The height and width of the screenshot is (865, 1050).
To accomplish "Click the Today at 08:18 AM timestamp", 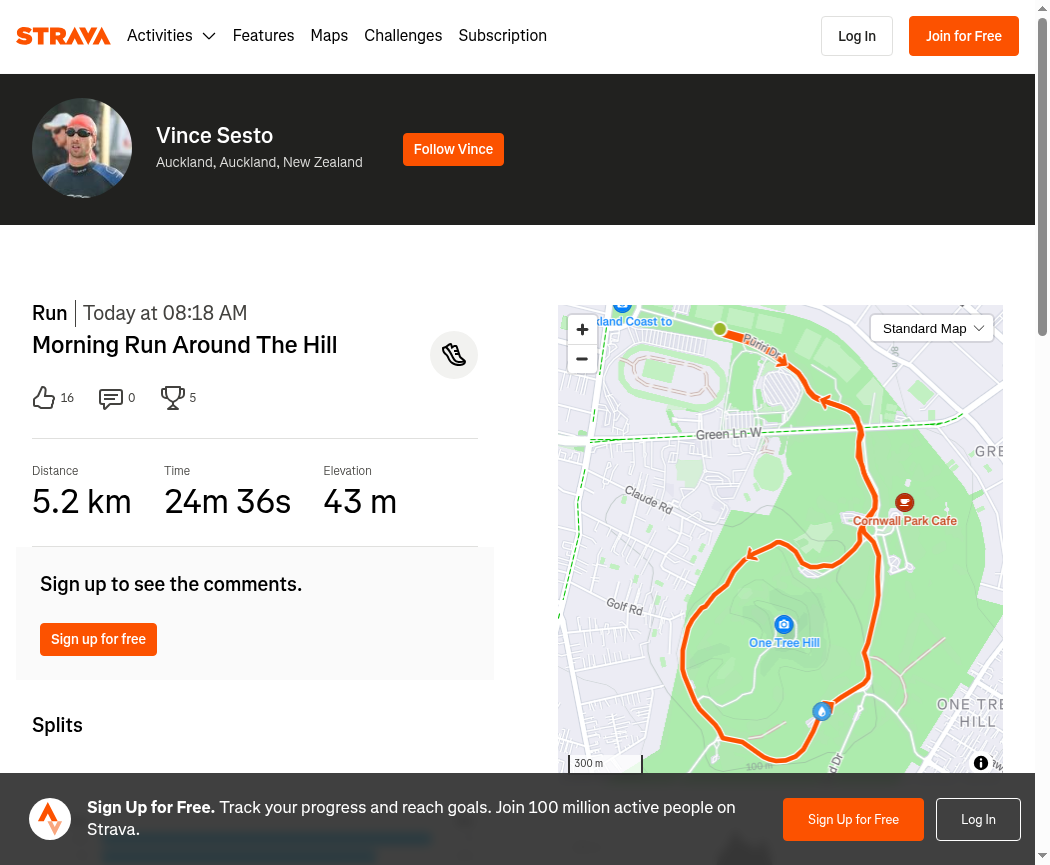I will [165, 313].
